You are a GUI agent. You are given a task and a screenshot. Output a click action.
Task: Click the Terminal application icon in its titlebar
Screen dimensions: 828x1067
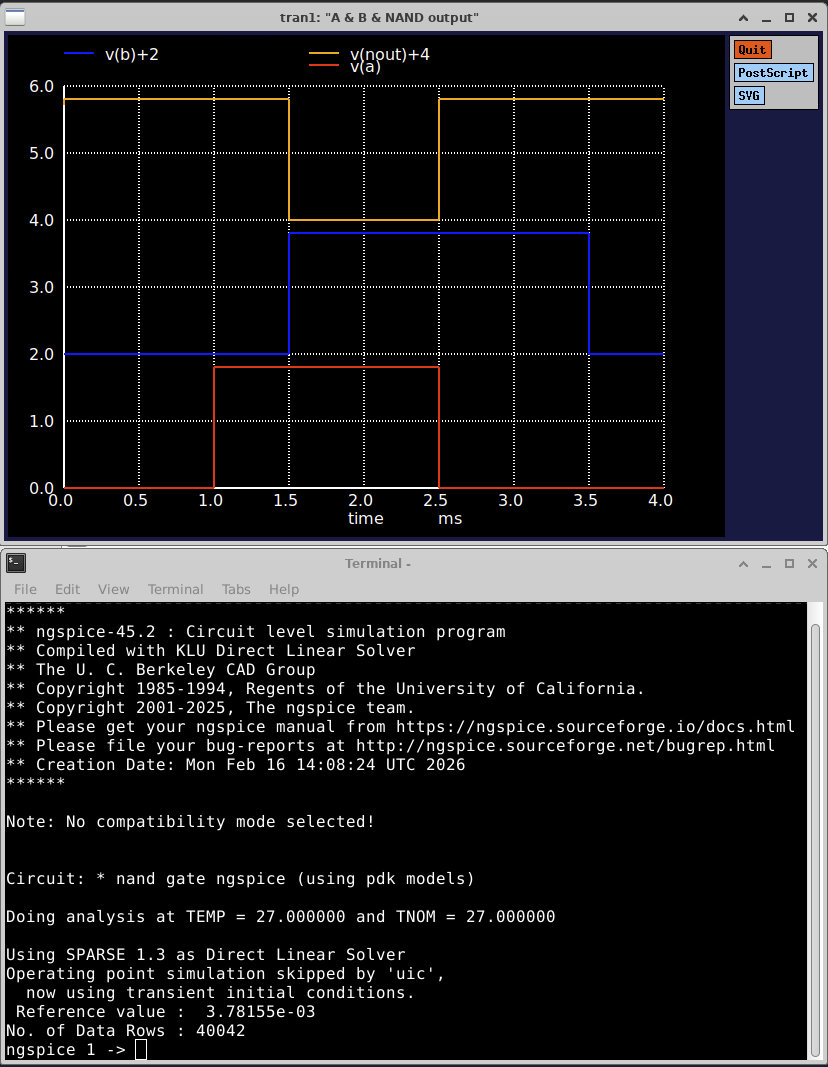click(x=15, y=563)
